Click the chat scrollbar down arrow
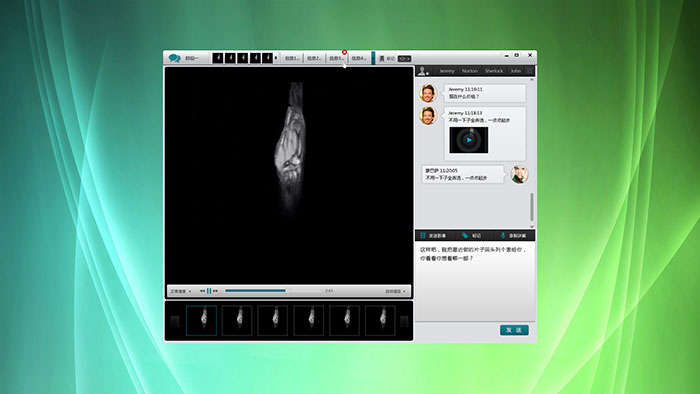This screenshot has height=394, width=700. (532, 226)
